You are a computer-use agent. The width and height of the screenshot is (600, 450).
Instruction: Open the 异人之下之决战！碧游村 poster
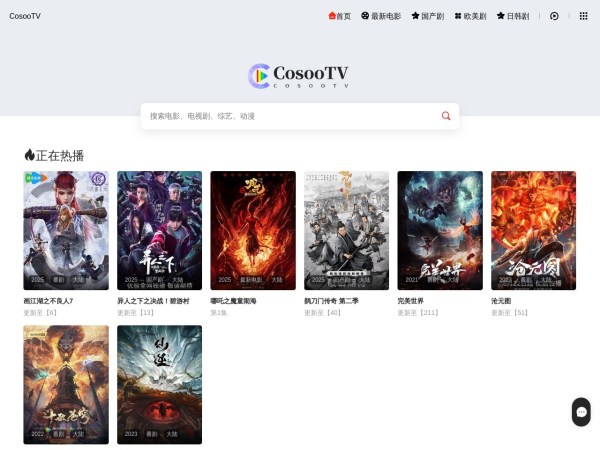[159, 230]
